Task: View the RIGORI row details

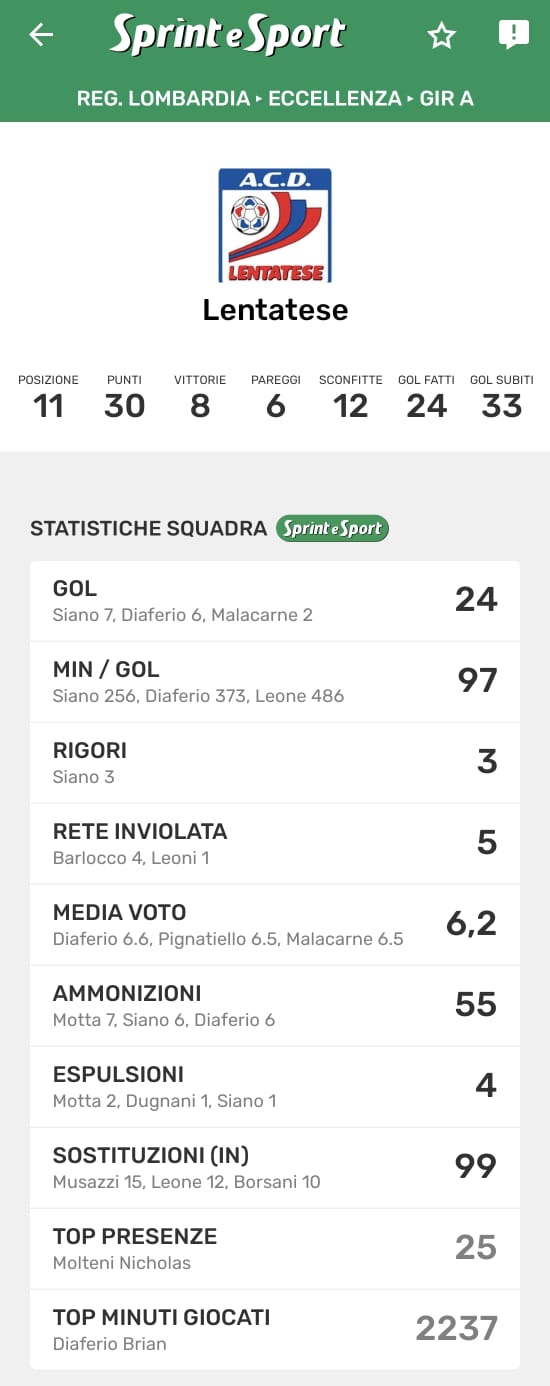Action: [275, 763]
